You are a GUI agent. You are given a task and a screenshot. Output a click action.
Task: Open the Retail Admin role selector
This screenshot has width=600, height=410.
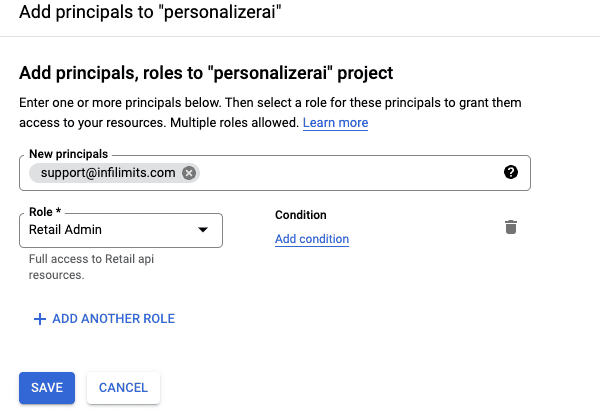[121, 230]
